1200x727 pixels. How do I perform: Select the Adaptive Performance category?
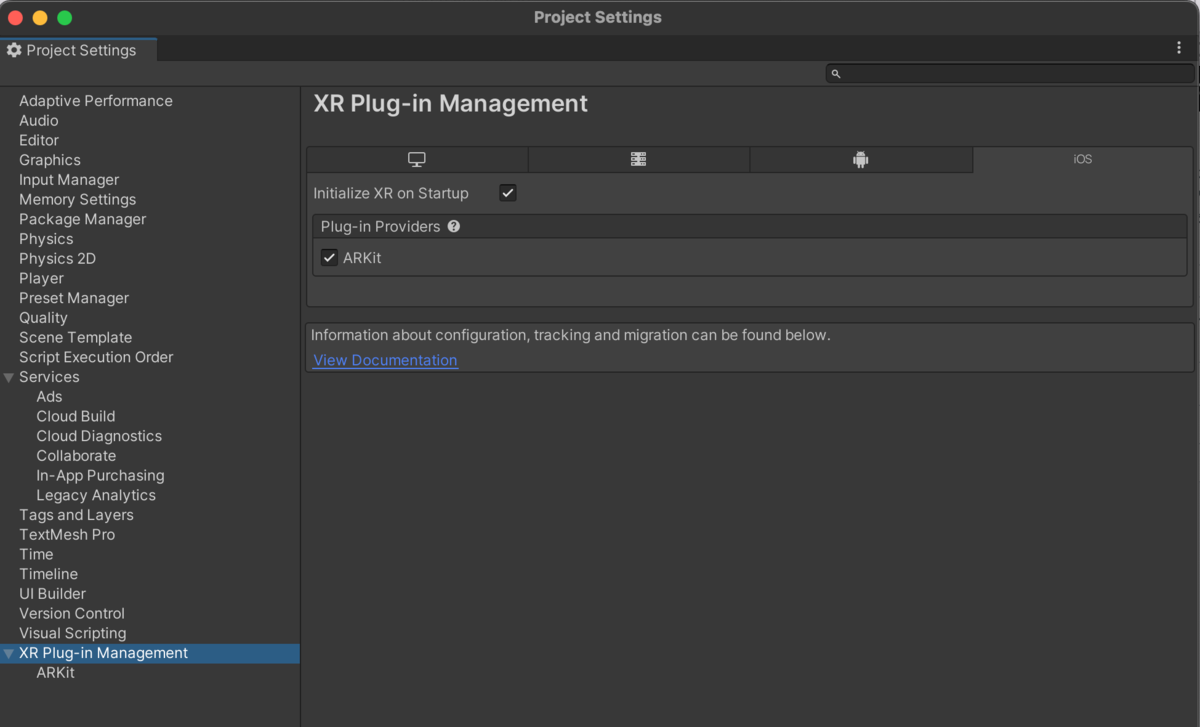coord(96,101)
